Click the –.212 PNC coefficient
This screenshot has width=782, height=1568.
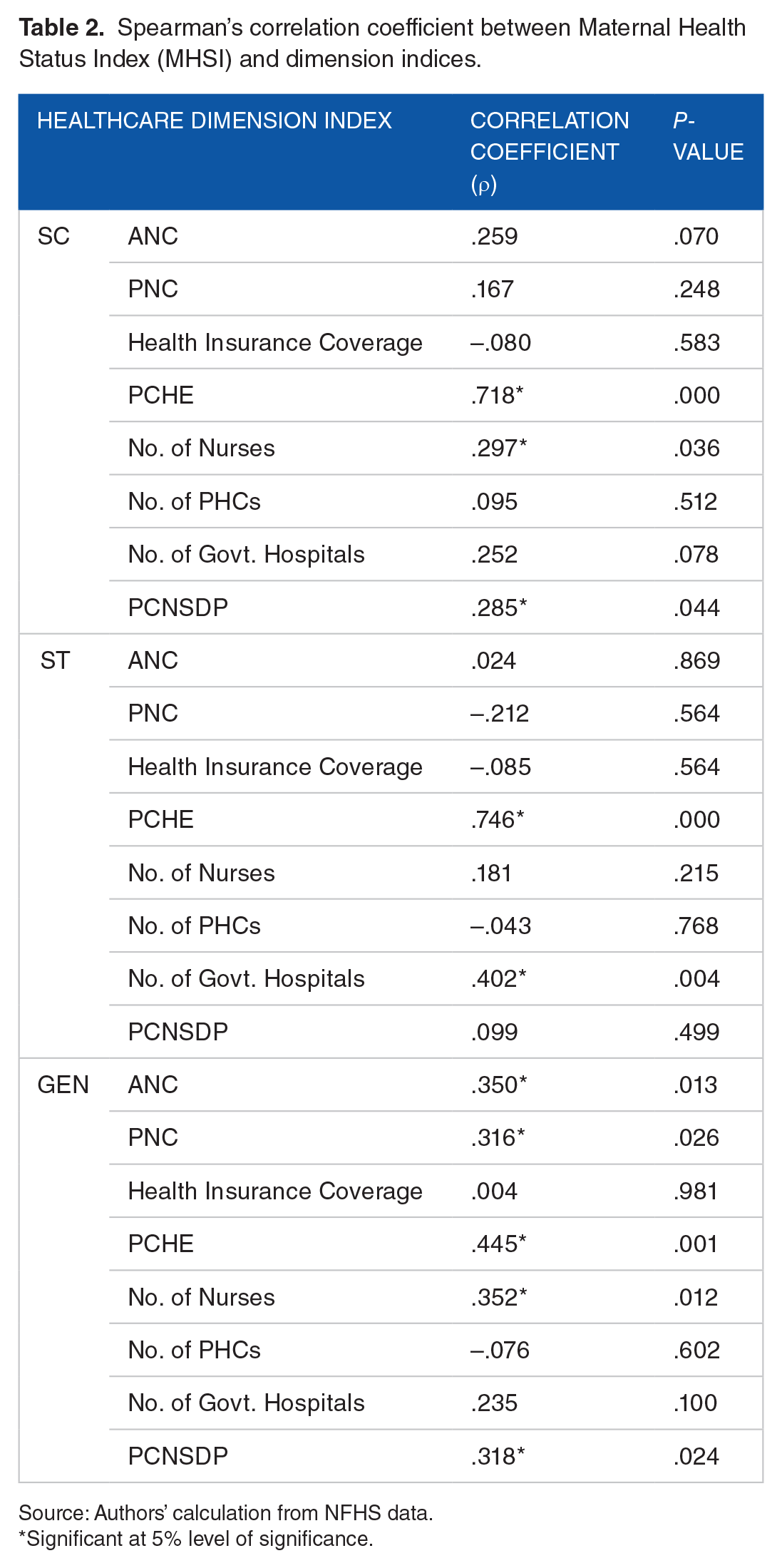500,714
